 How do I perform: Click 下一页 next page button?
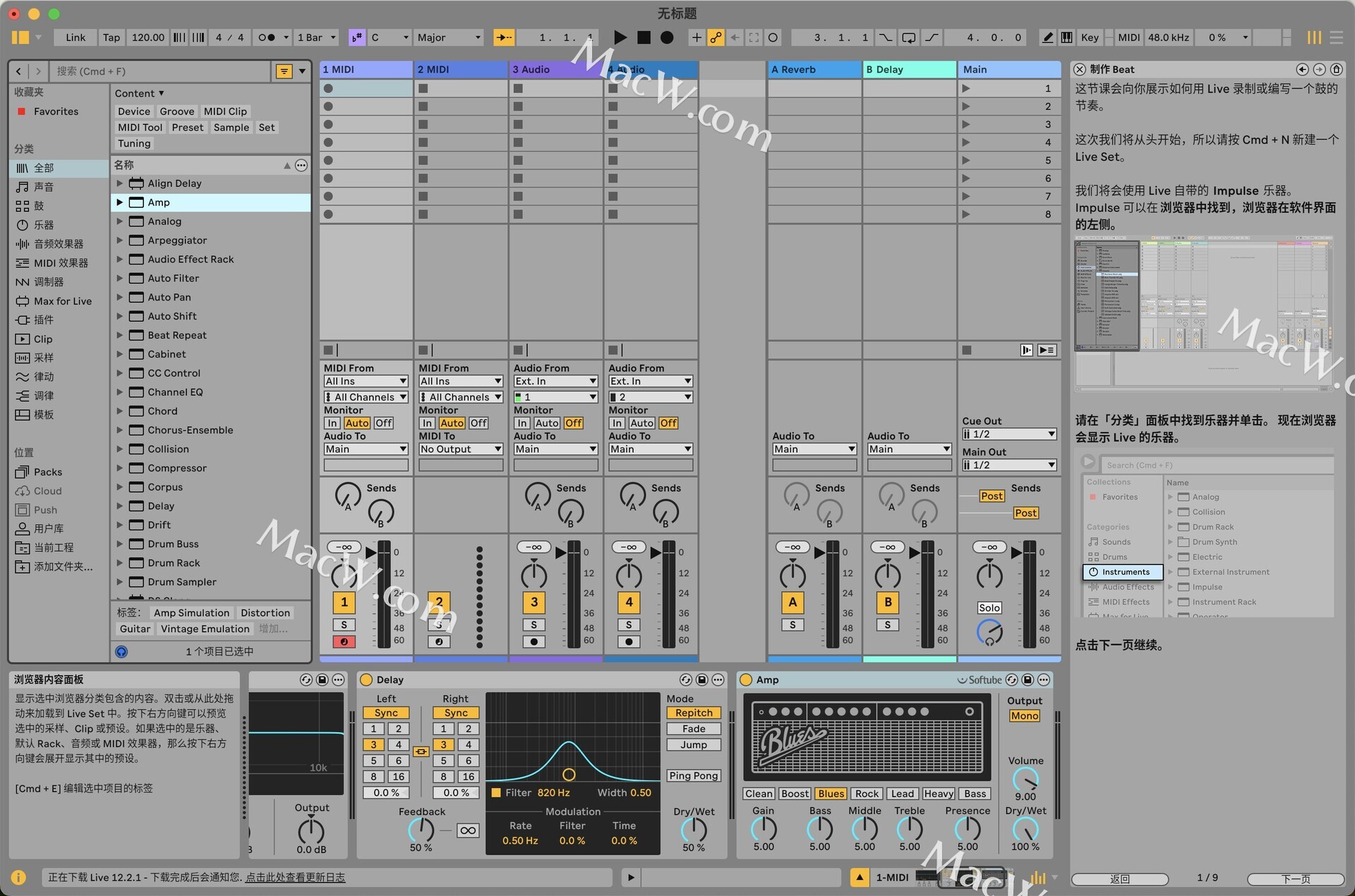[1296, 878]
